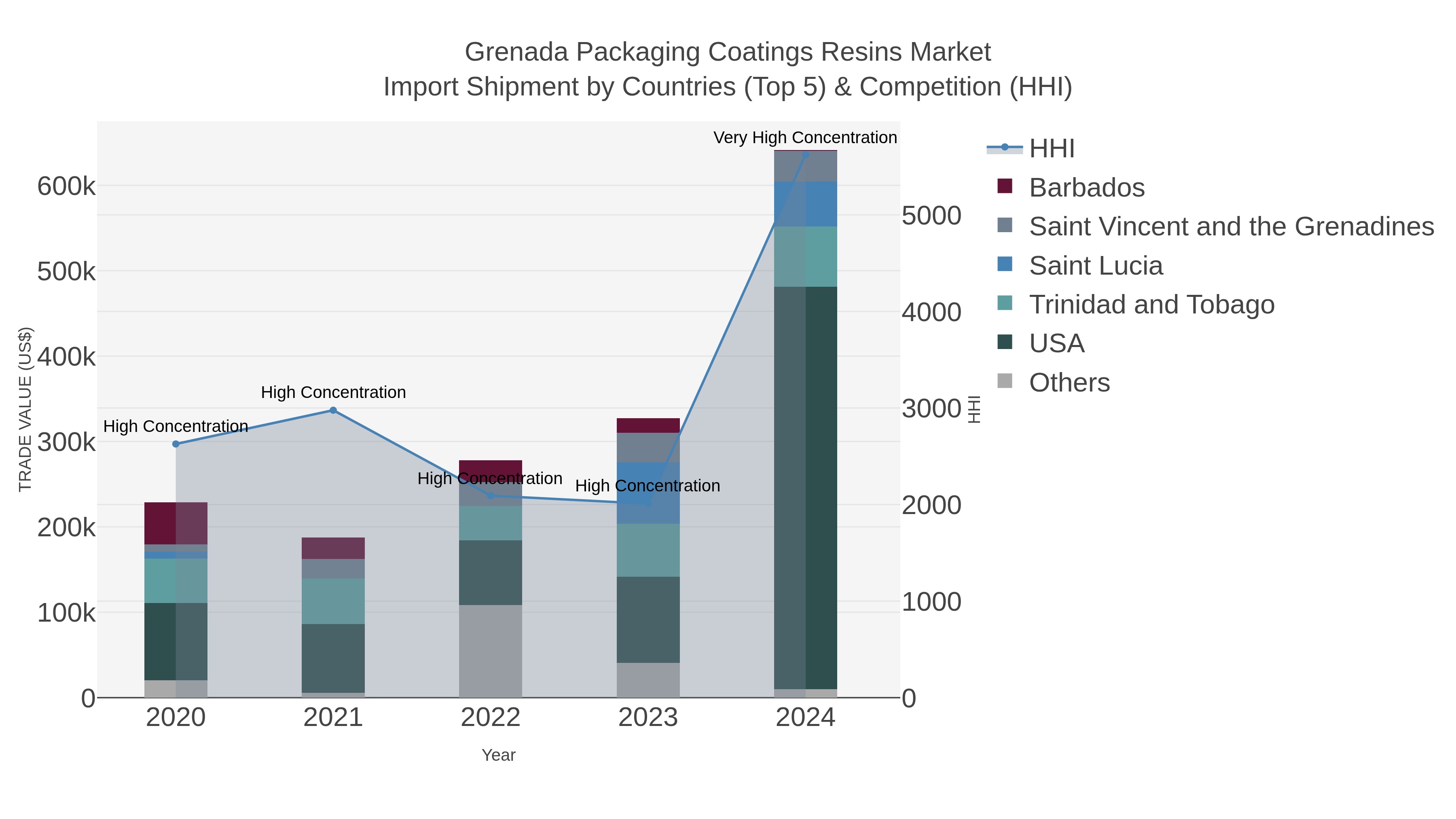Viewport: 1456px width, 819px height.
Task: Click the Trinidad and Tobago teal swatch
Action: [x=1005, y=303]
